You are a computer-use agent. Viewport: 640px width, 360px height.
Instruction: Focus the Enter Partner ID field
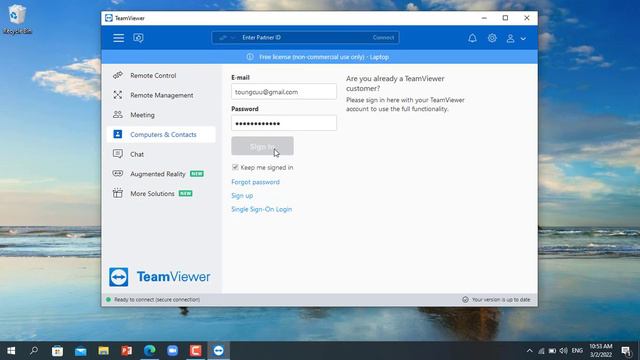[304, 38]
